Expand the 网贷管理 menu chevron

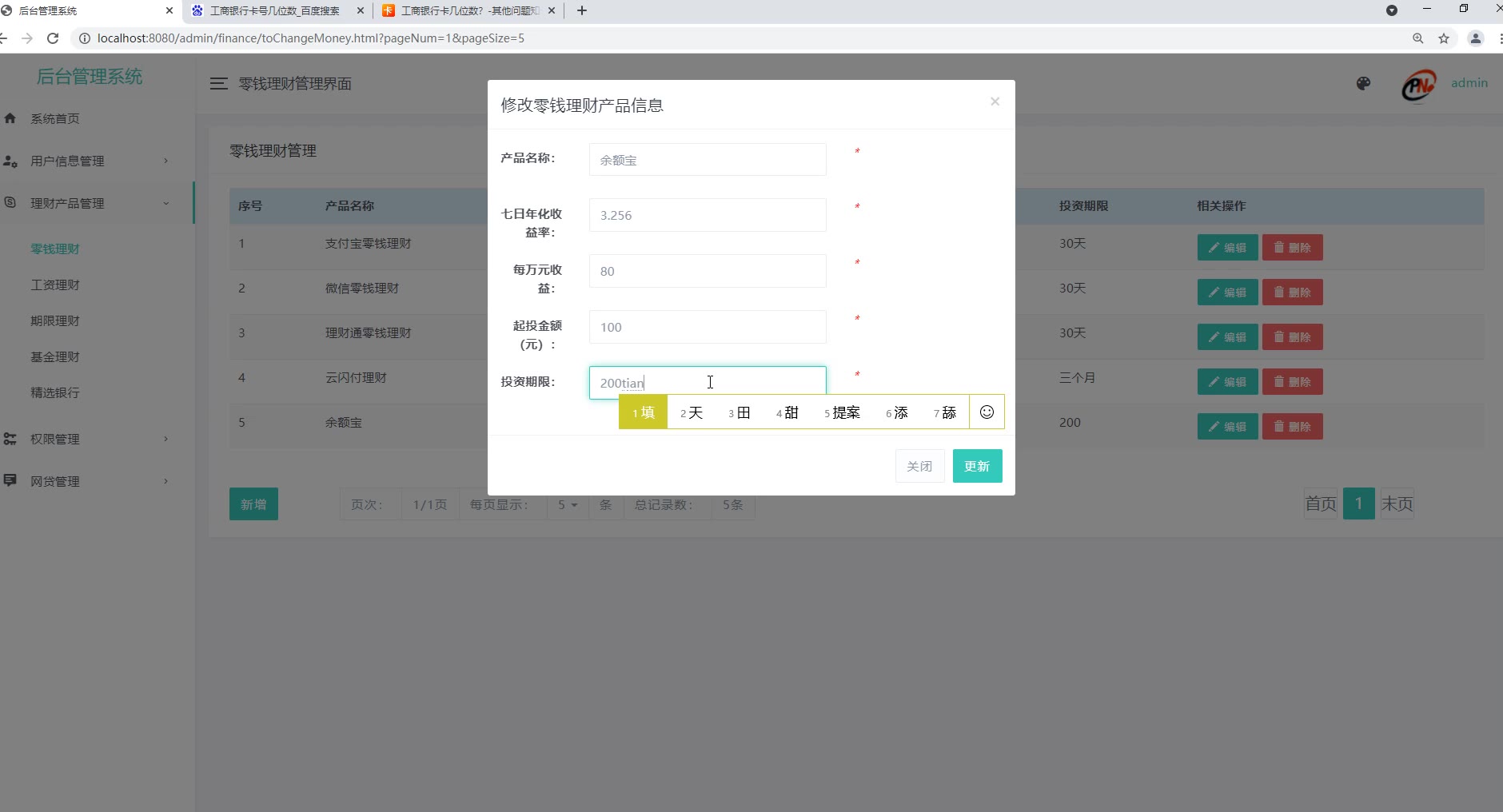click(166, 481)
